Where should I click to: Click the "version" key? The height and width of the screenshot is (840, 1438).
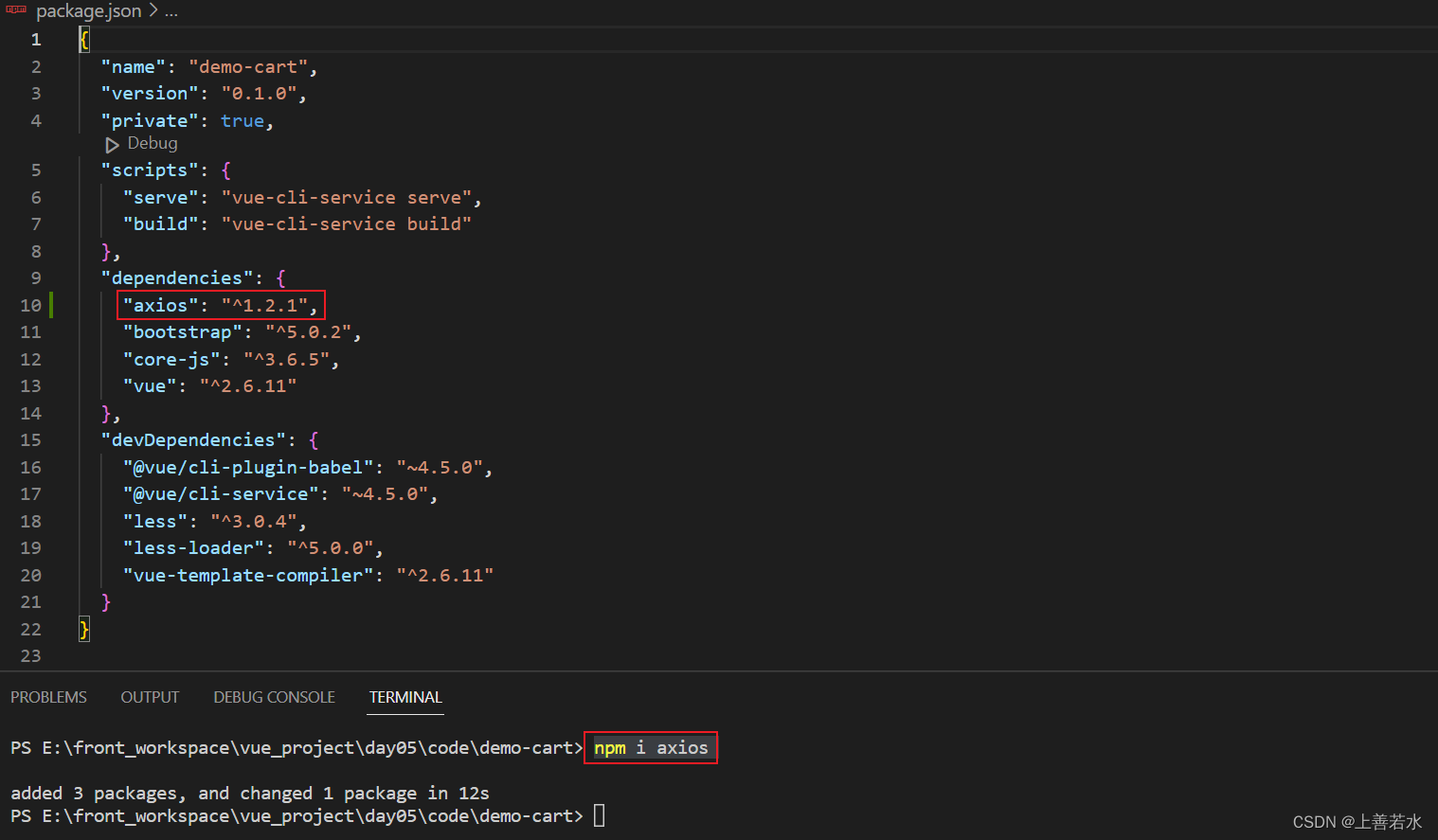(x=150, y=94)
